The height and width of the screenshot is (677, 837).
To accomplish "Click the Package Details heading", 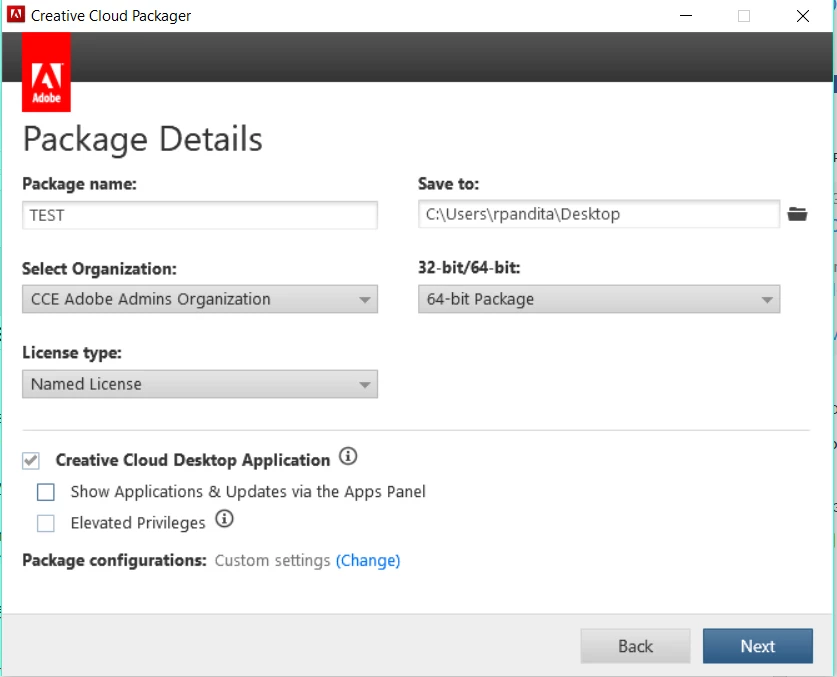I will (x=143, y=139).
